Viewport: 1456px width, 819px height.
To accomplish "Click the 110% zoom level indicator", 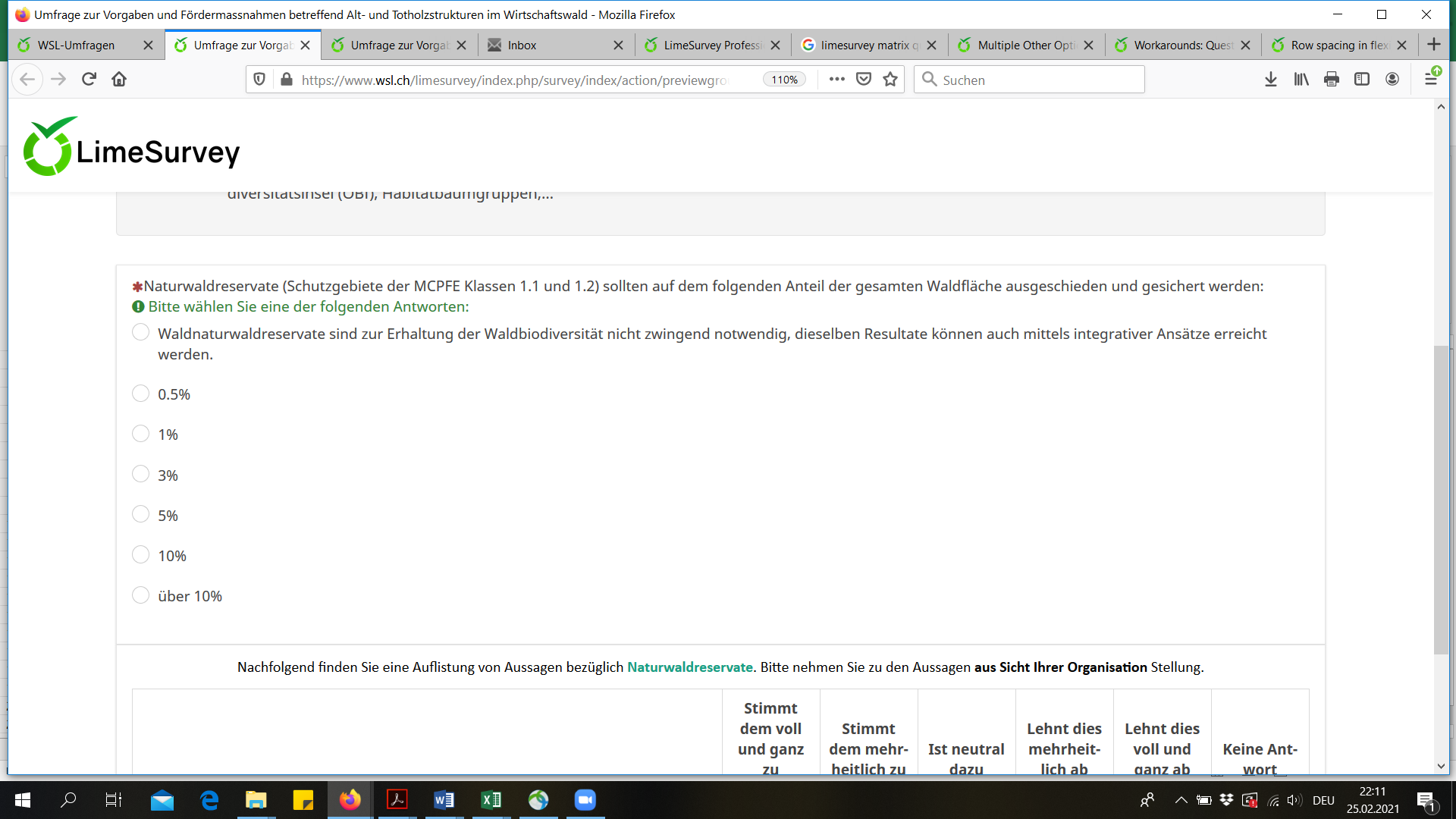I will click(784, 80).
